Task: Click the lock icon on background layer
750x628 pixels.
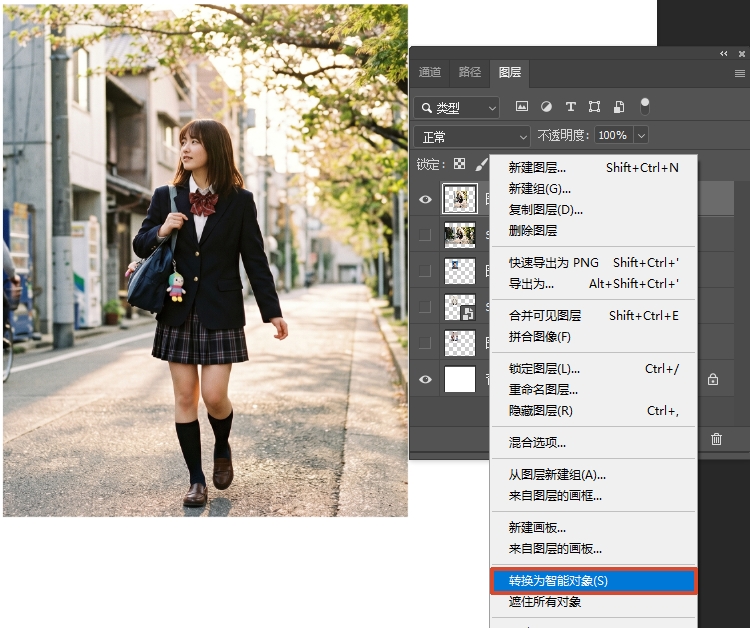Action: pos(713,380)
